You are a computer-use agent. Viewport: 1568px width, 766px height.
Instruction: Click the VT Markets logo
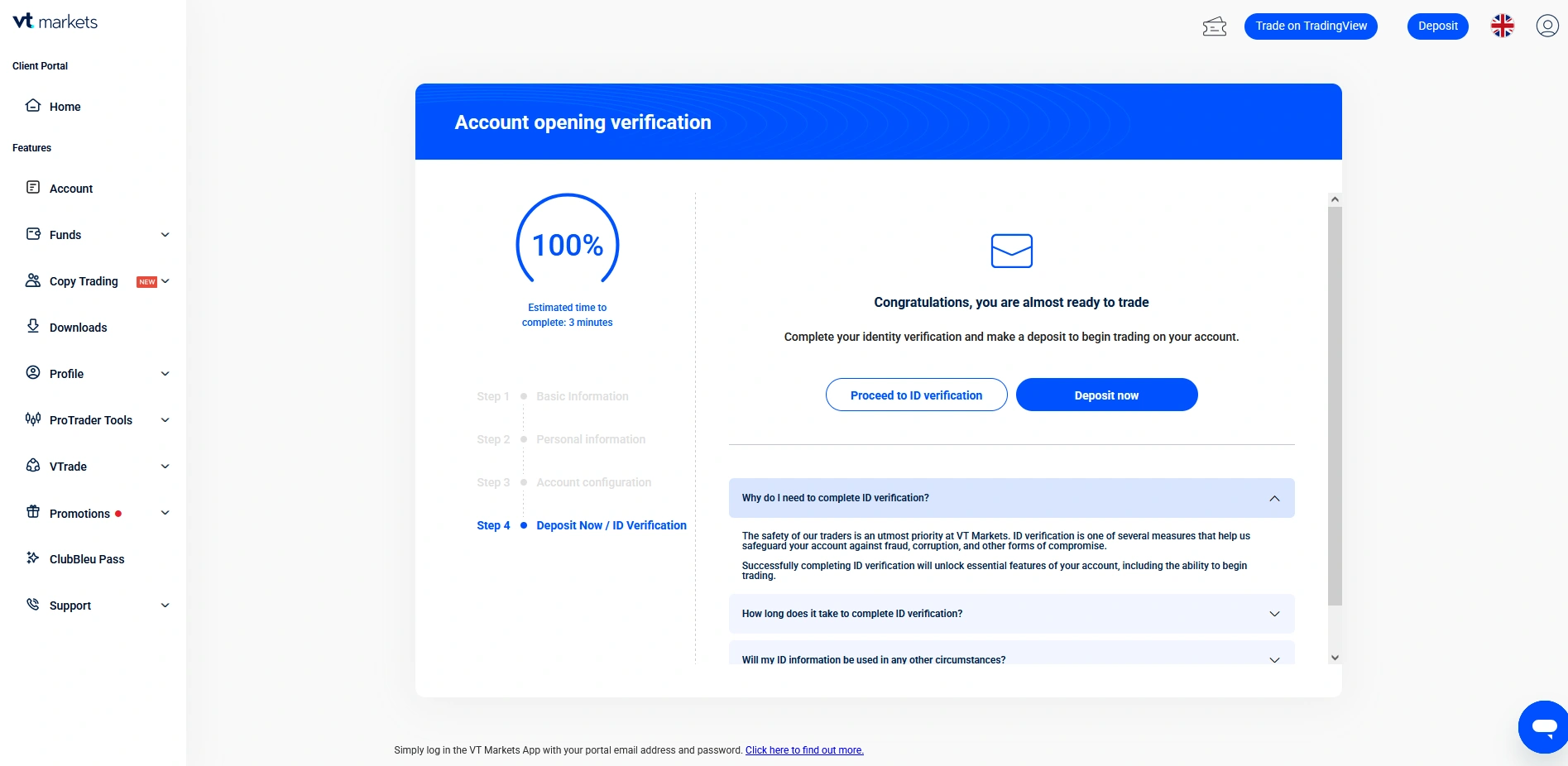pyautogui.click(x=55, y=22)
